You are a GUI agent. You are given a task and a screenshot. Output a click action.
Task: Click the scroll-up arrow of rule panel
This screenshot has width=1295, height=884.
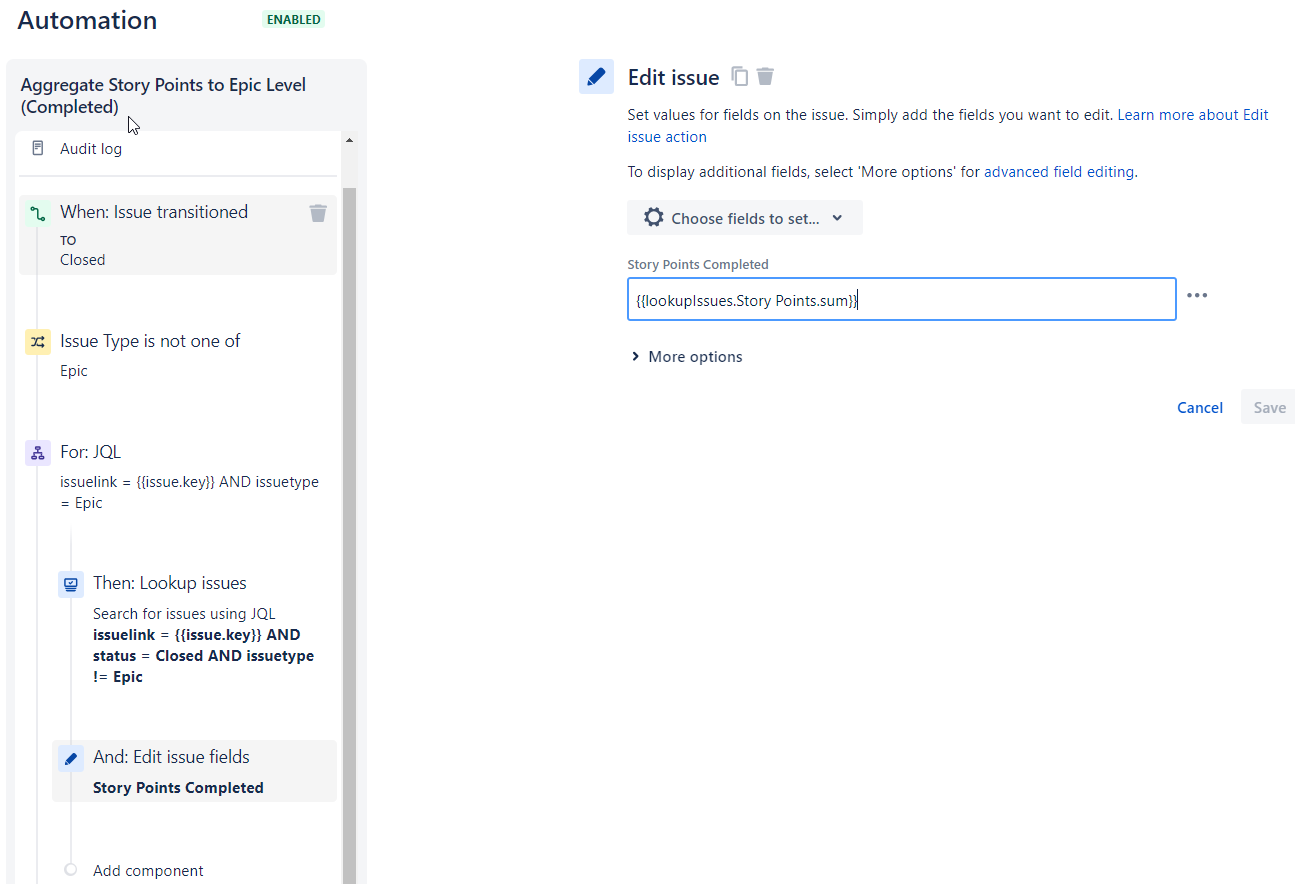coord(349,141)
